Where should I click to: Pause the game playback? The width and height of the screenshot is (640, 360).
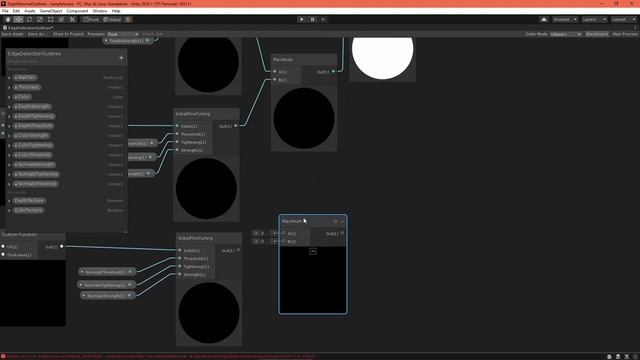[x=313, y=20]
